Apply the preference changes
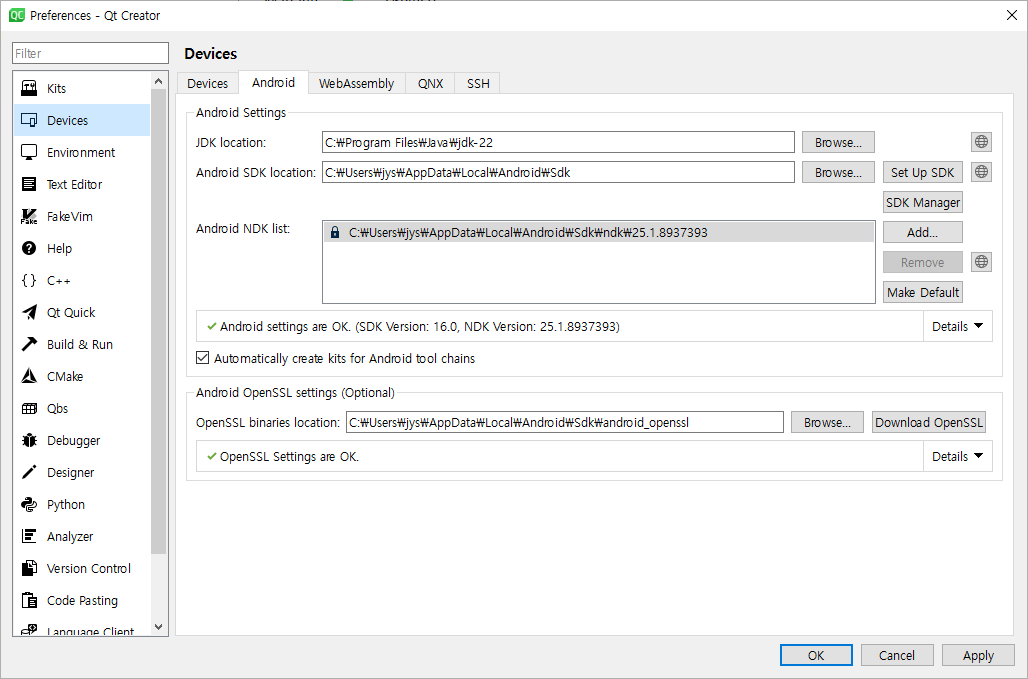The image size is (1028, 679). click(x=978, y=655)
